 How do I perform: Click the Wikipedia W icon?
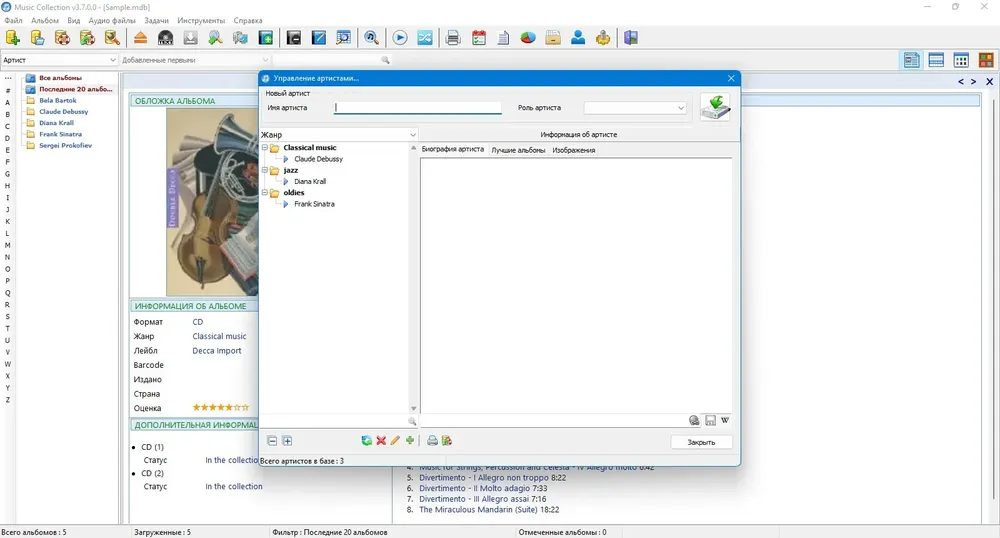[x=725, y=420]
